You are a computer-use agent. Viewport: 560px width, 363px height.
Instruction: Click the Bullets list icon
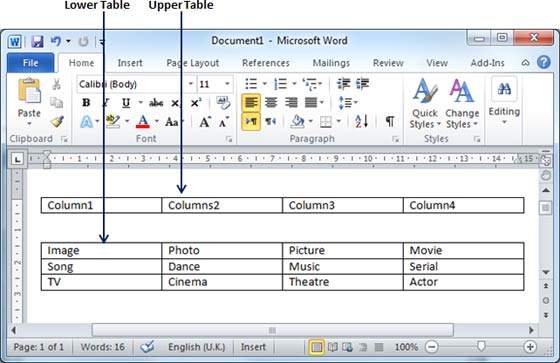pyautogui.click(x=251, y=84)
